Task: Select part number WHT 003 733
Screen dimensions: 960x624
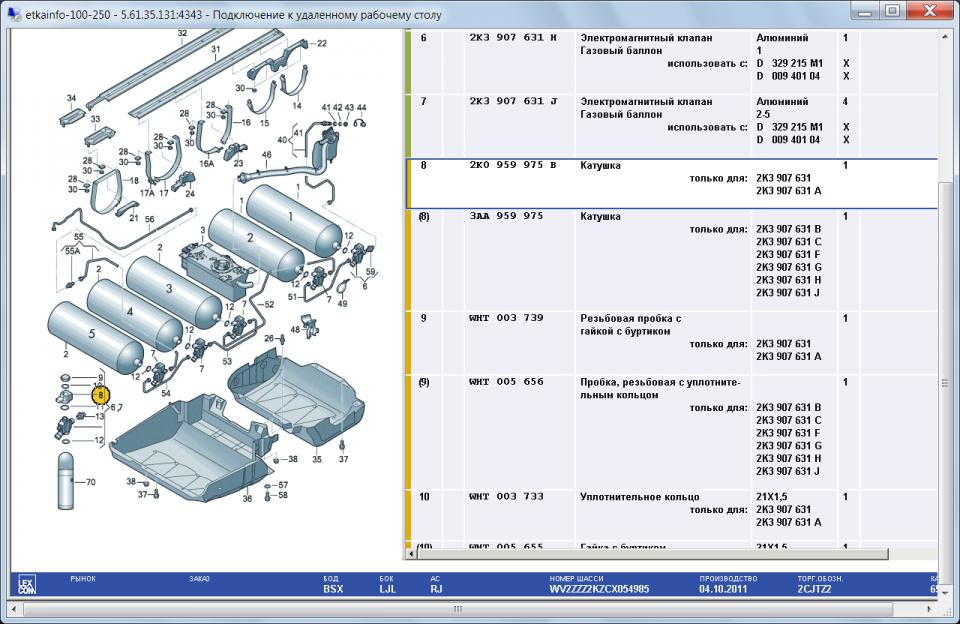Action: (x=506, y=497)
